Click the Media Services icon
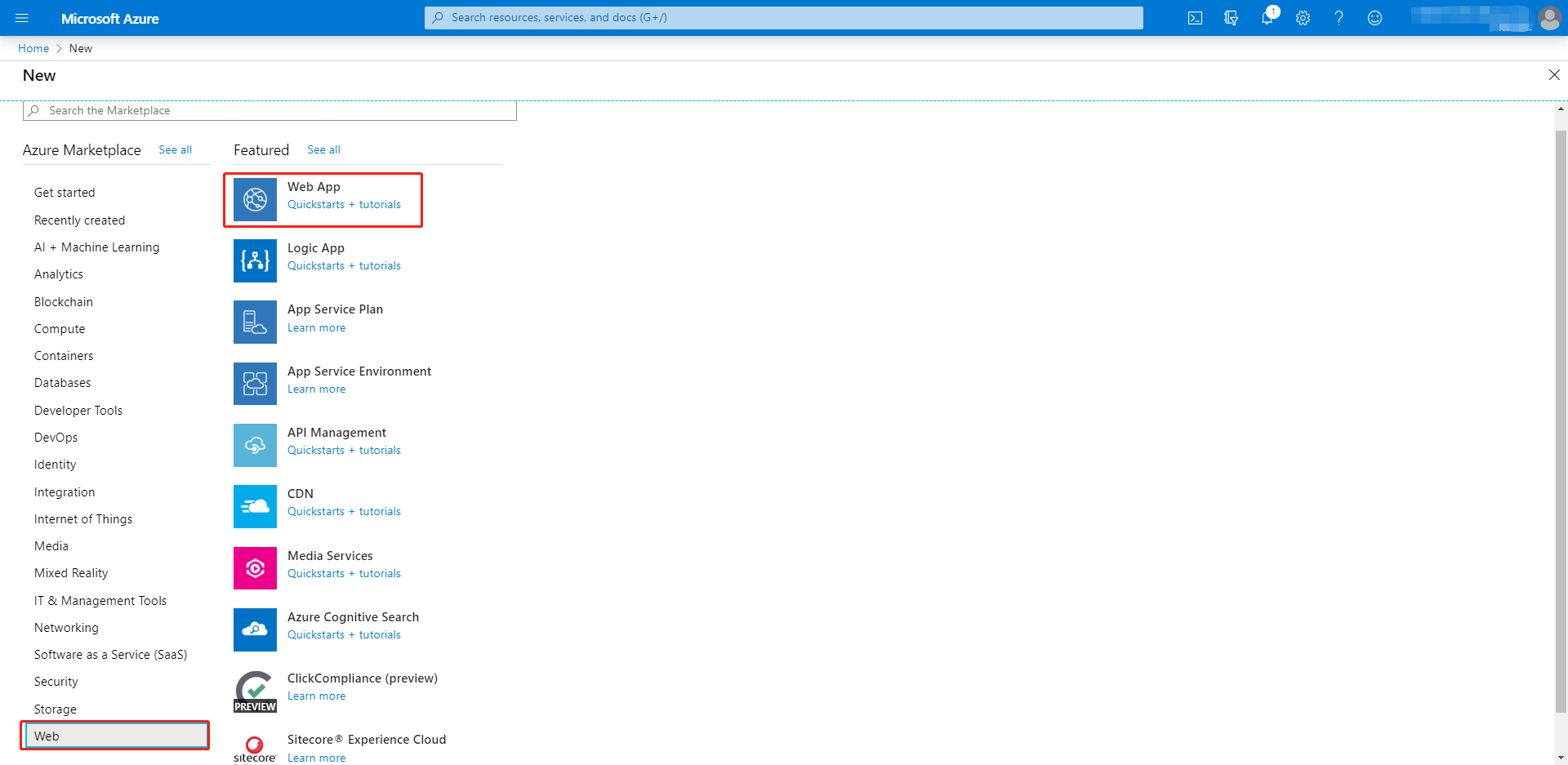Viewport: 1568px width, 765px height. coord(255,568)
